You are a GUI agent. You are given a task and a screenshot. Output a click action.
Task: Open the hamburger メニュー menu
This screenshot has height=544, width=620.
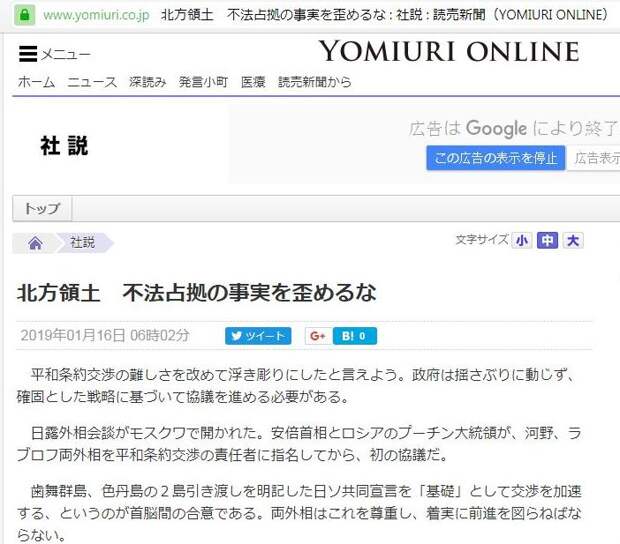click(x=55, y=54)
